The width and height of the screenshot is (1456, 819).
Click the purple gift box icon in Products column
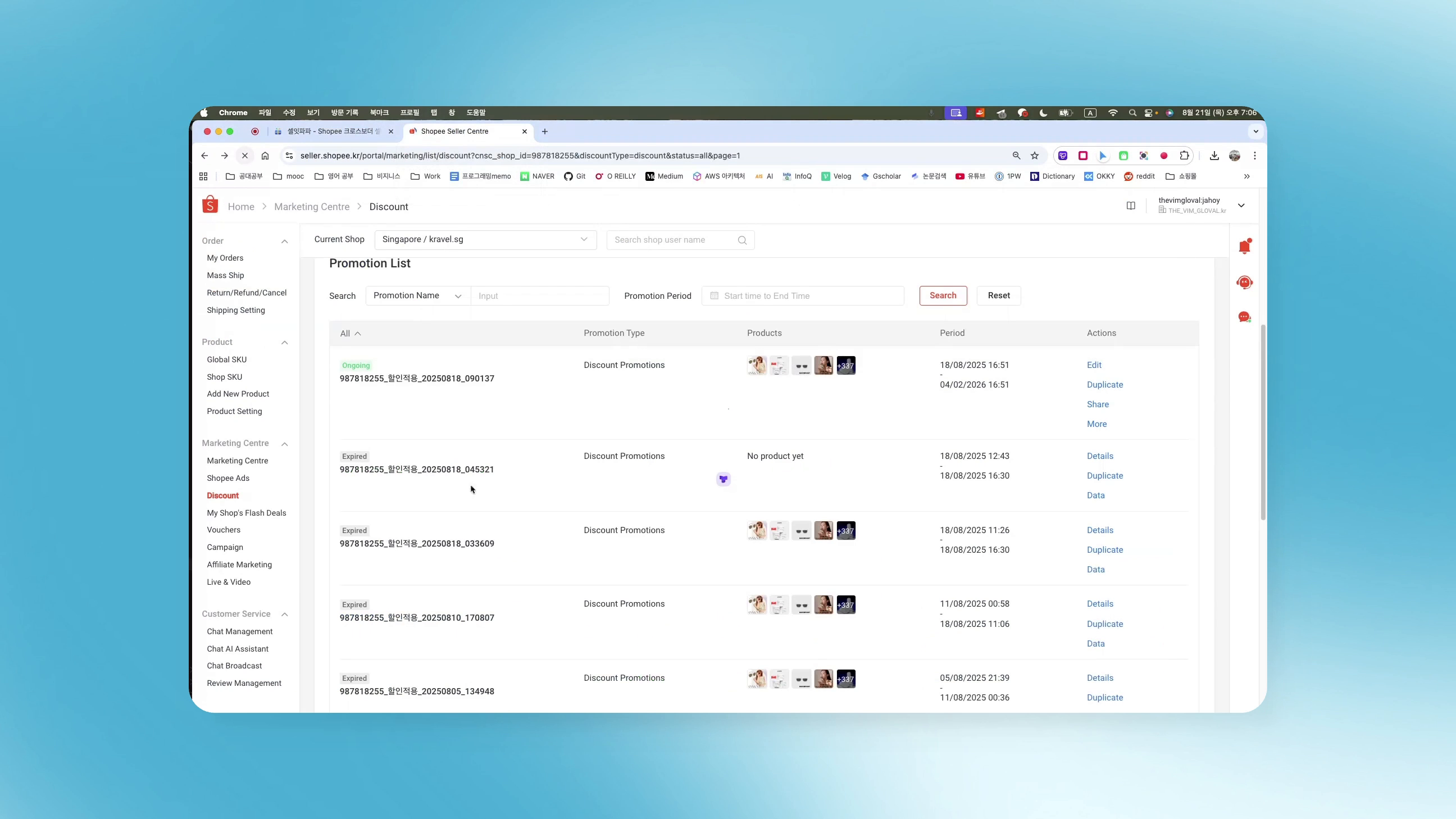click(724, 479)
